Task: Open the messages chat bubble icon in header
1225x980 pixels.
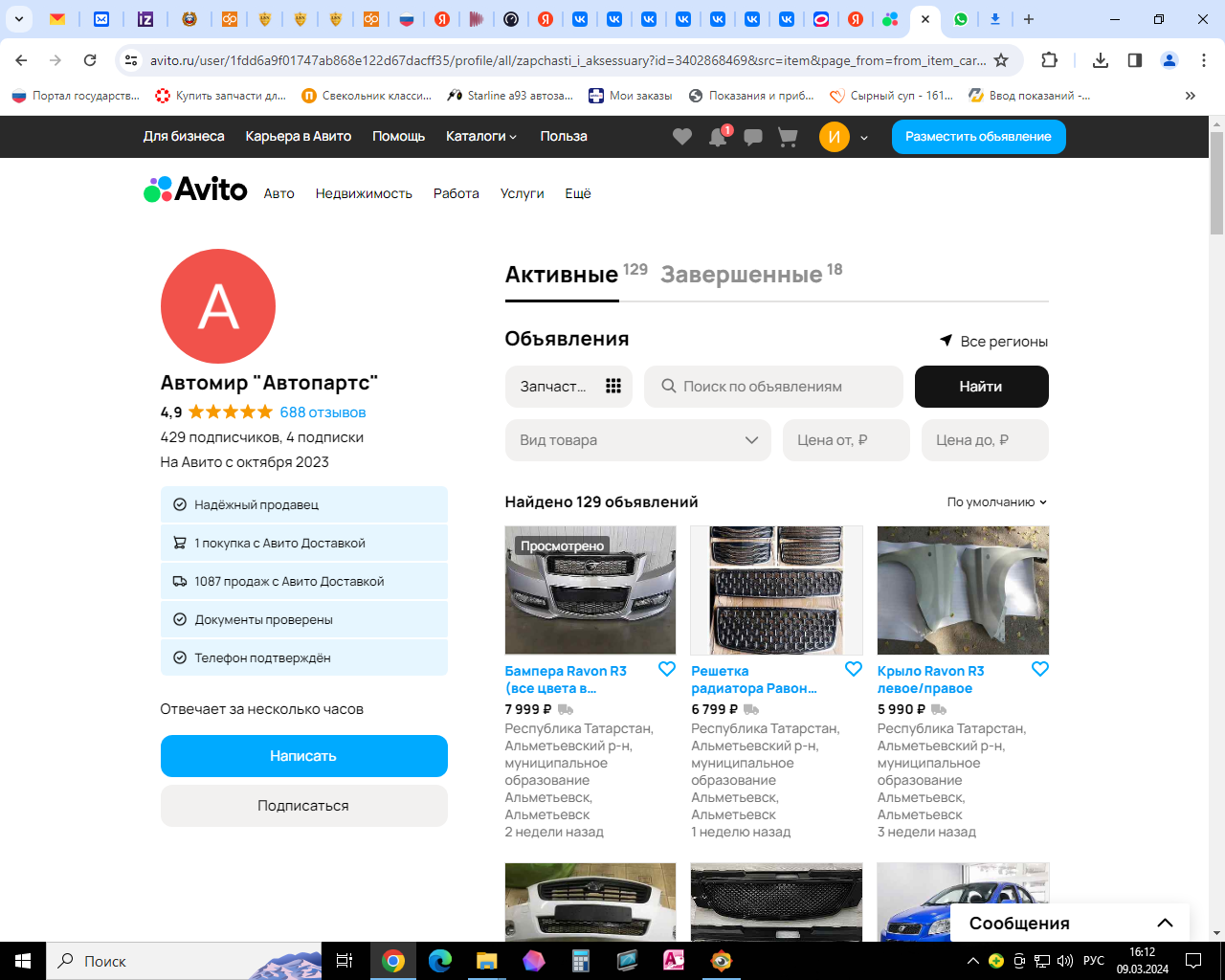Action: click(753, 137)
